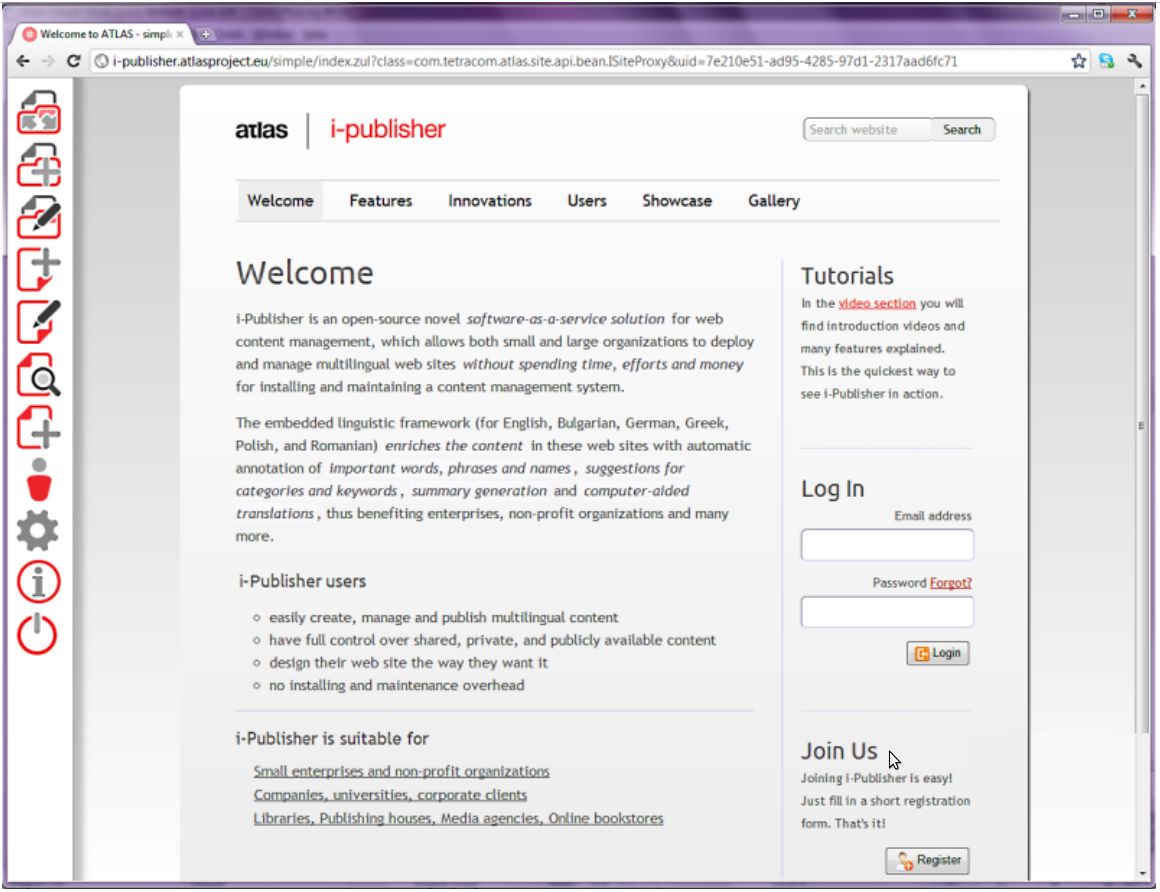Click the 'Join Us' heading

(x=839, y=751)
